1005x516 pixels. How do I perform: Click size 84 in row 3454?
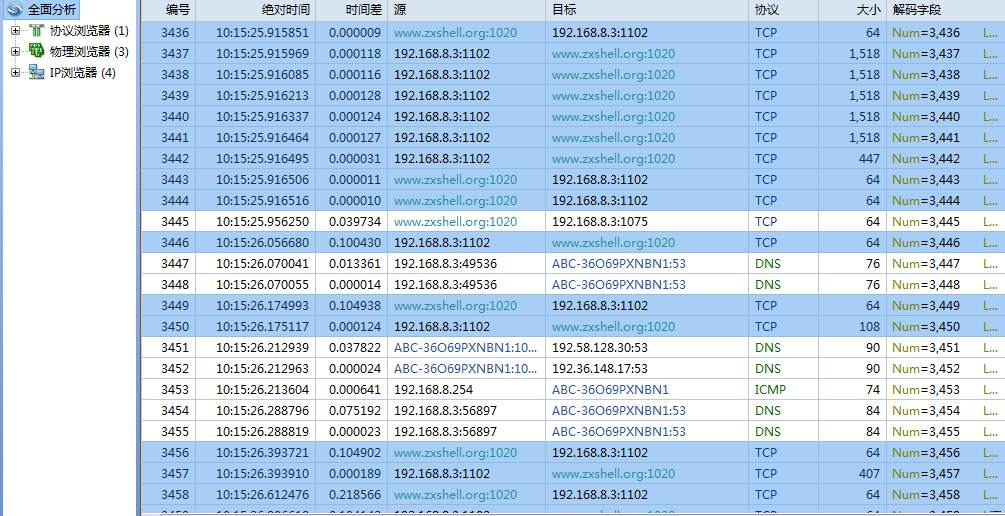(873, 411)
